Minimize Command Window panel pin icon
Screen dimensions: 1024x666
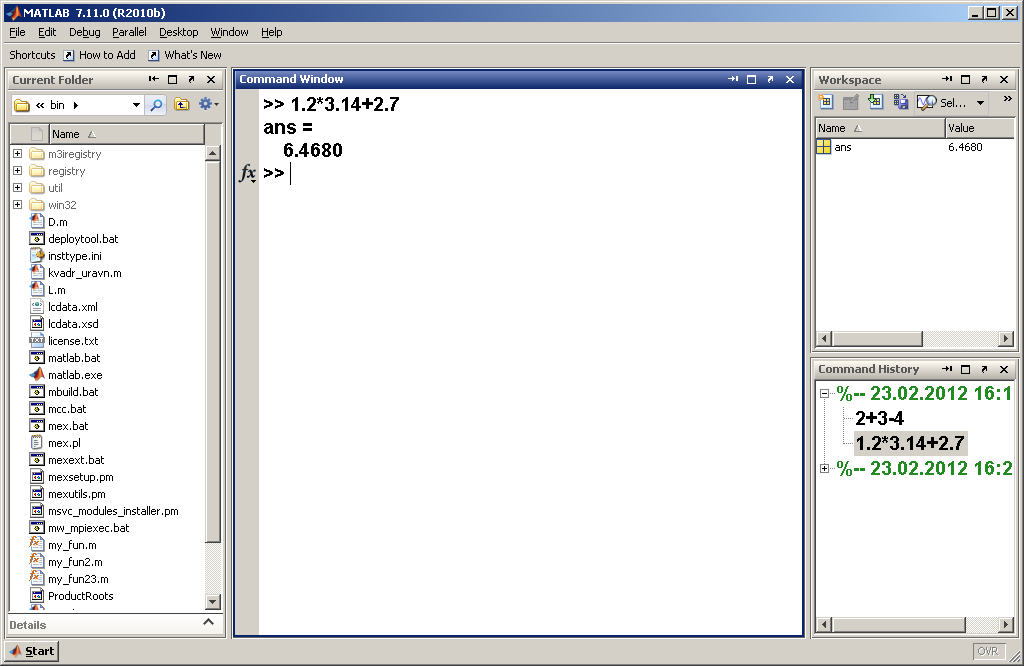(x=733, y=79)
